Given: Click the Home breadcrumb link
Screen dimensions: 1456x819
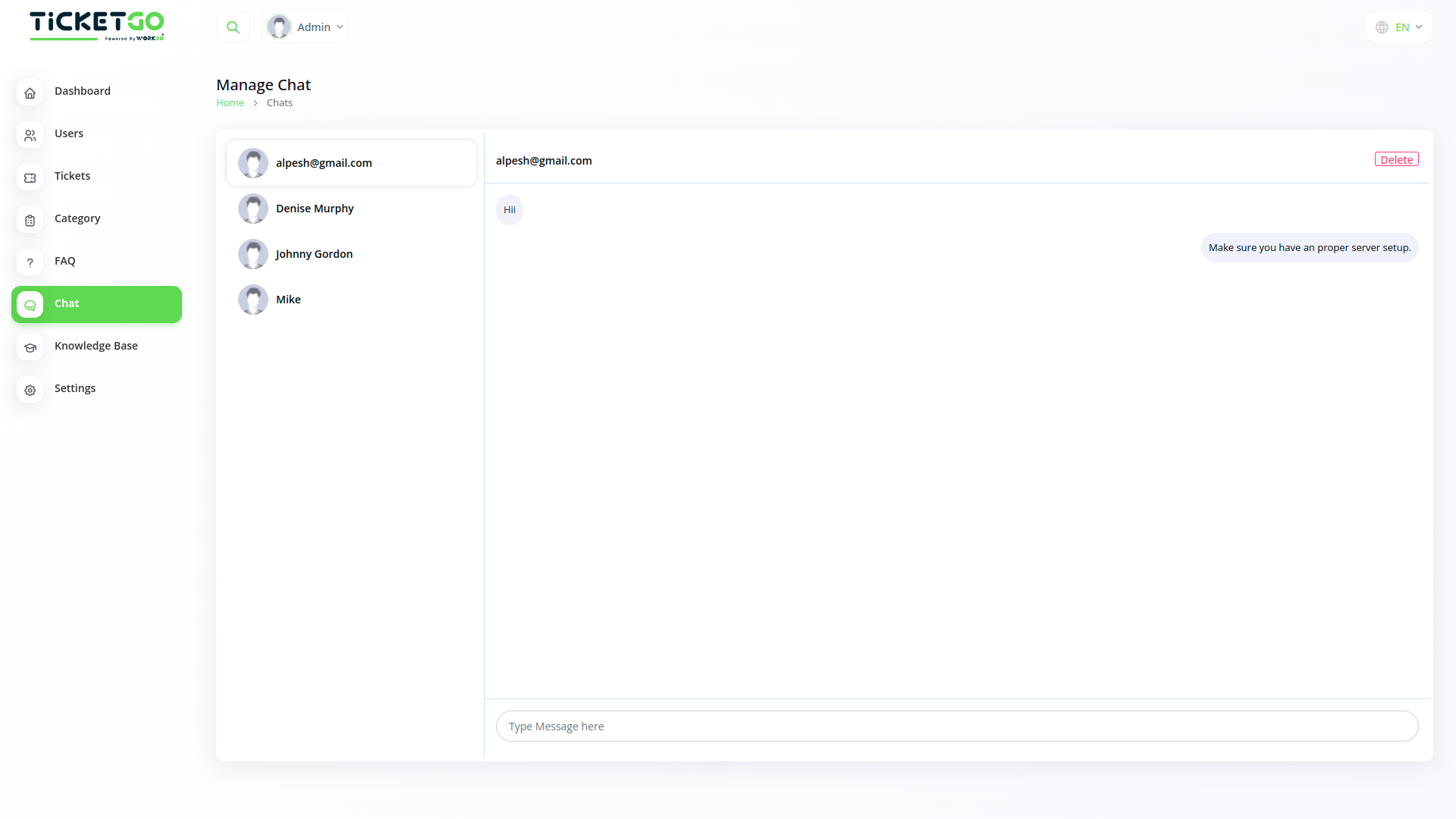Looking at the screenshot, I should (x=230, y=103).
